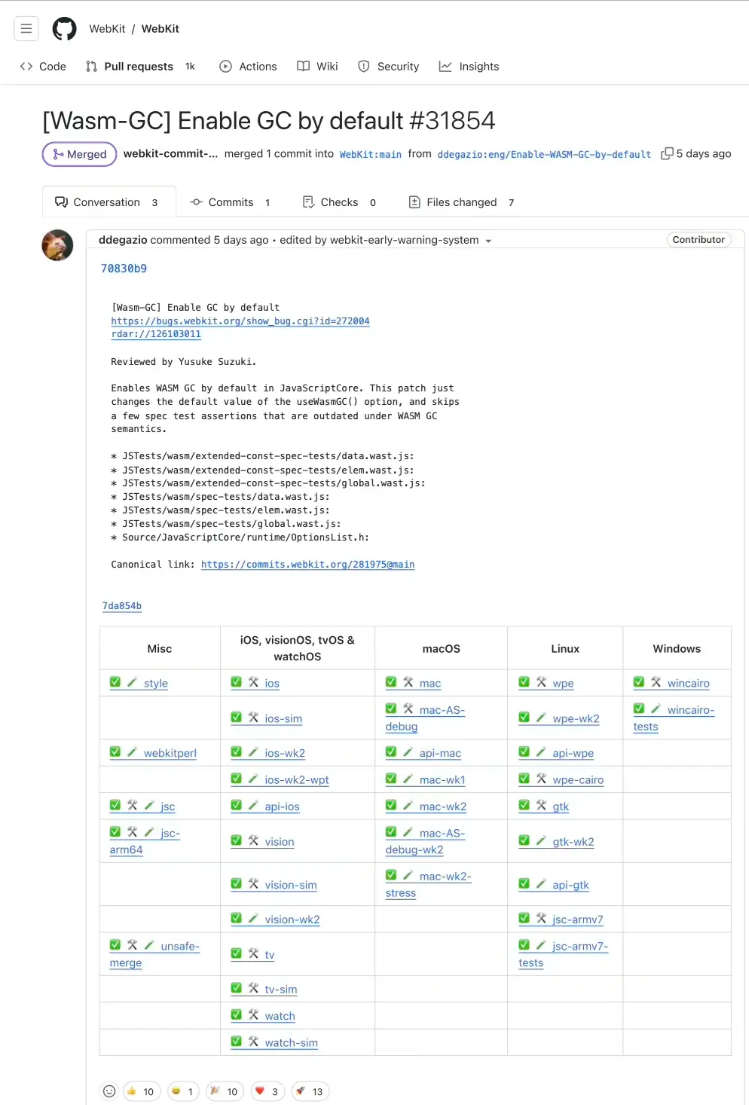The image size is (749, 1105).
Task: Open the ios-sim build status link
Action: [283, 718]
